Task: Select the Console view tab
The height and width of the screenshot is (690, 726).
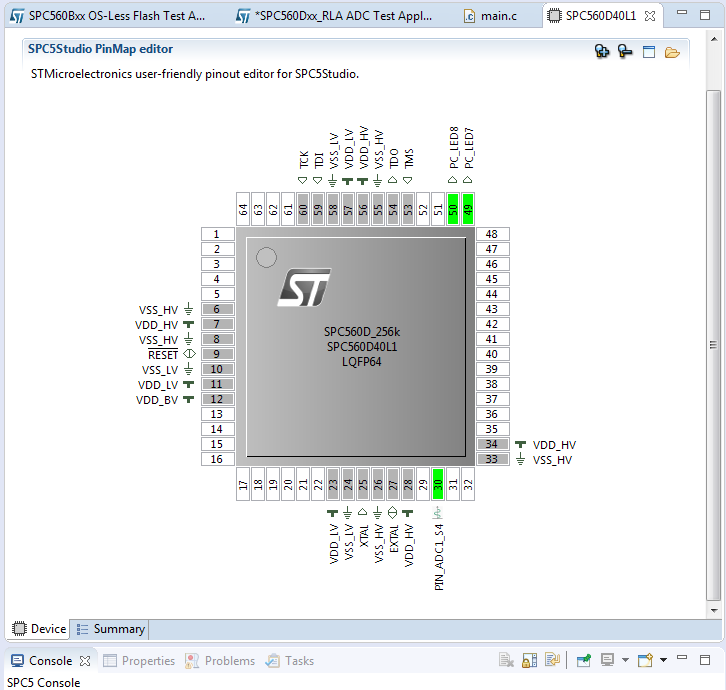Action: tap(42, 661)
